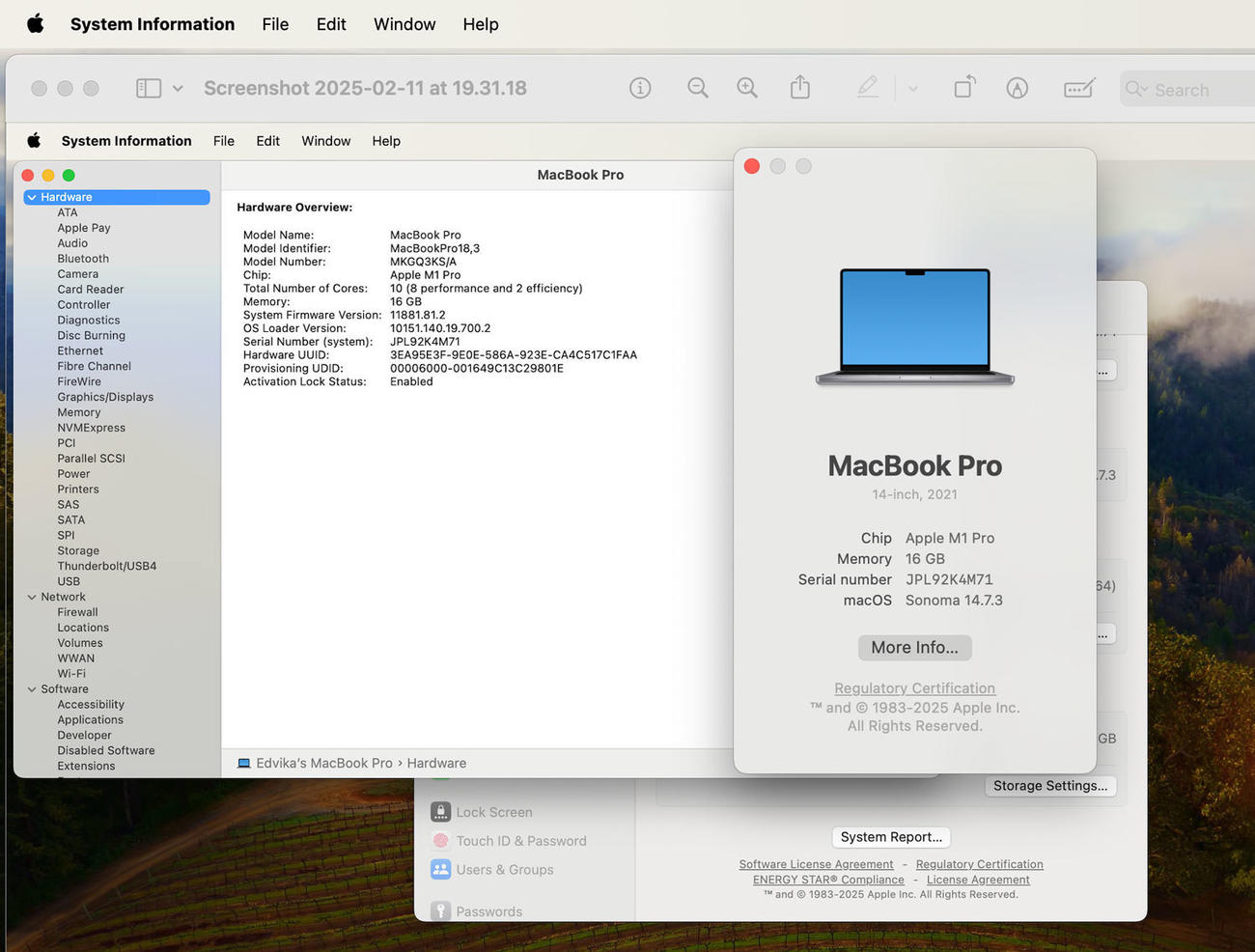Open the Apple menu in the topmost menu bar
1255x952 pixels.
click(36, 24)
